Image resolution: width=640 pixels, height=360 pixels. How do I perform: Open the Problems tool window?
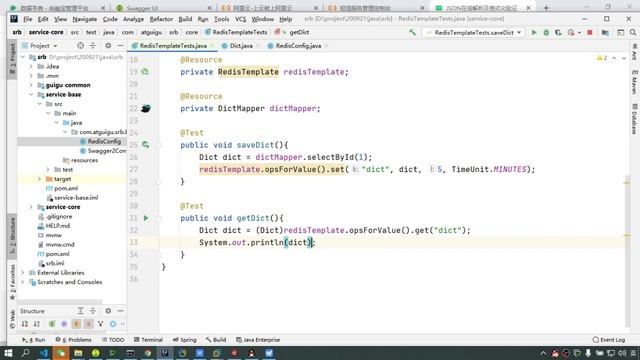[x=73, y=340]
